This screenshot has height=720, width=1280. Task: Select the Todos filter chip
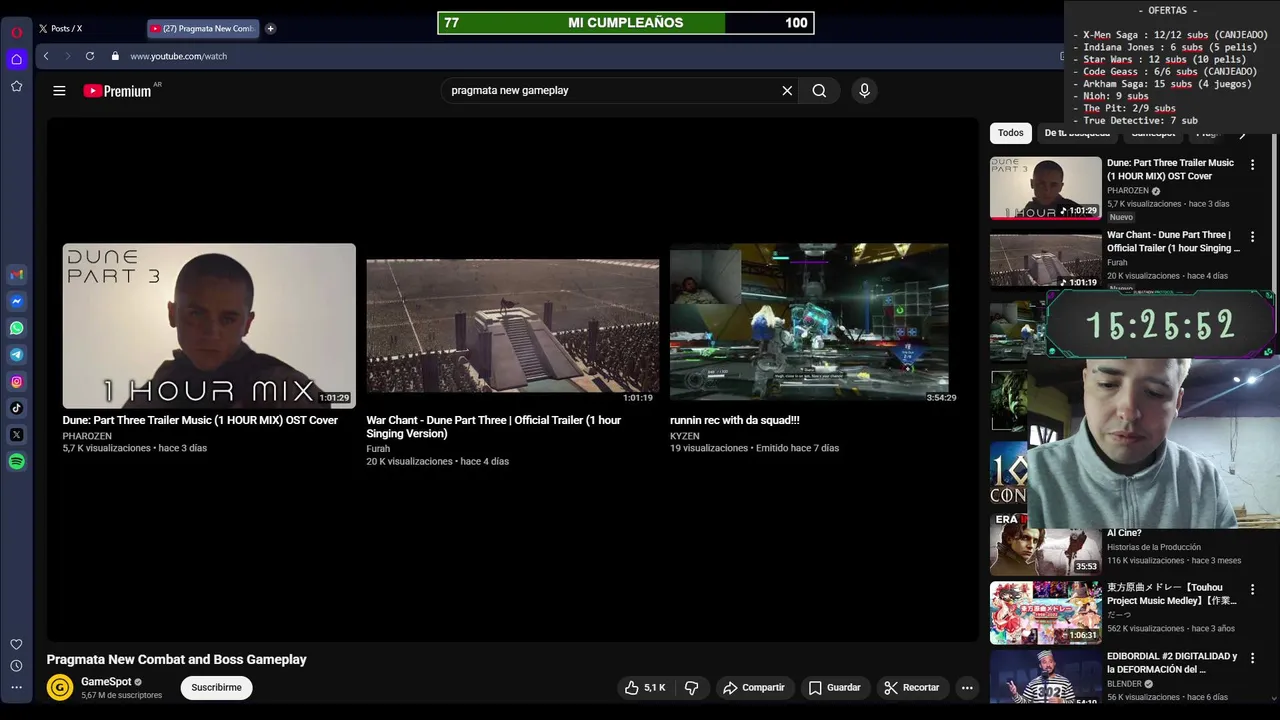tap(1011, 133)
